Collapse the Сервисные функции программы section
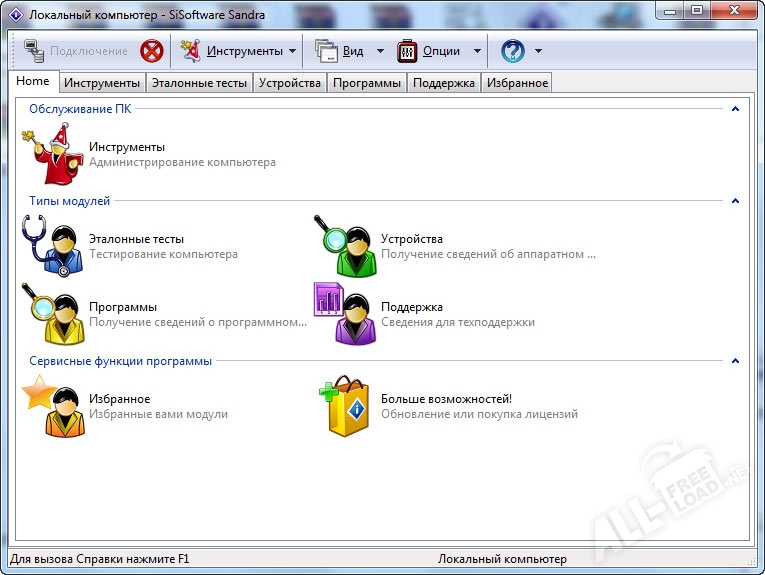The height and width of the screenshot is (575, 765). point(735,361)
